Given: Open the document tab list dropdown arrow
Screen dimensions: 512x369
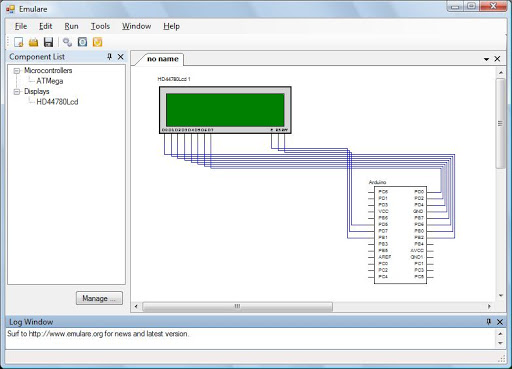Looking at the screenshot, I should (486, 59).
